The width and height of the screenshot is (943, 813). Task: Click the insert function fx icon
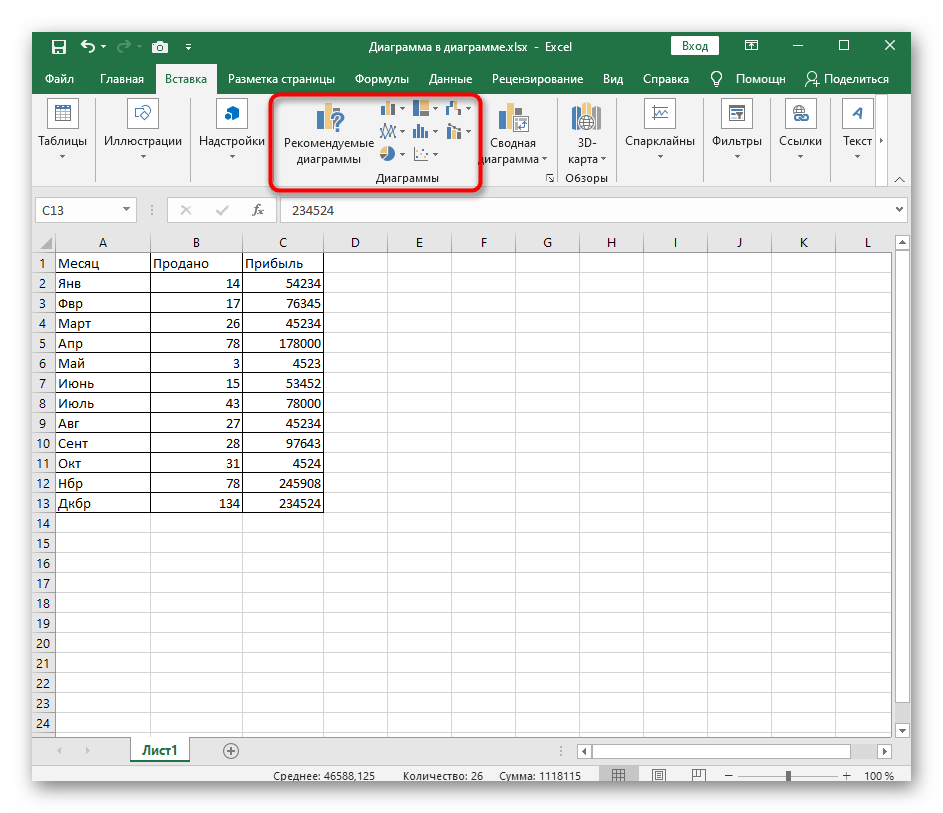pyautogui.click(x=257, y=210)
